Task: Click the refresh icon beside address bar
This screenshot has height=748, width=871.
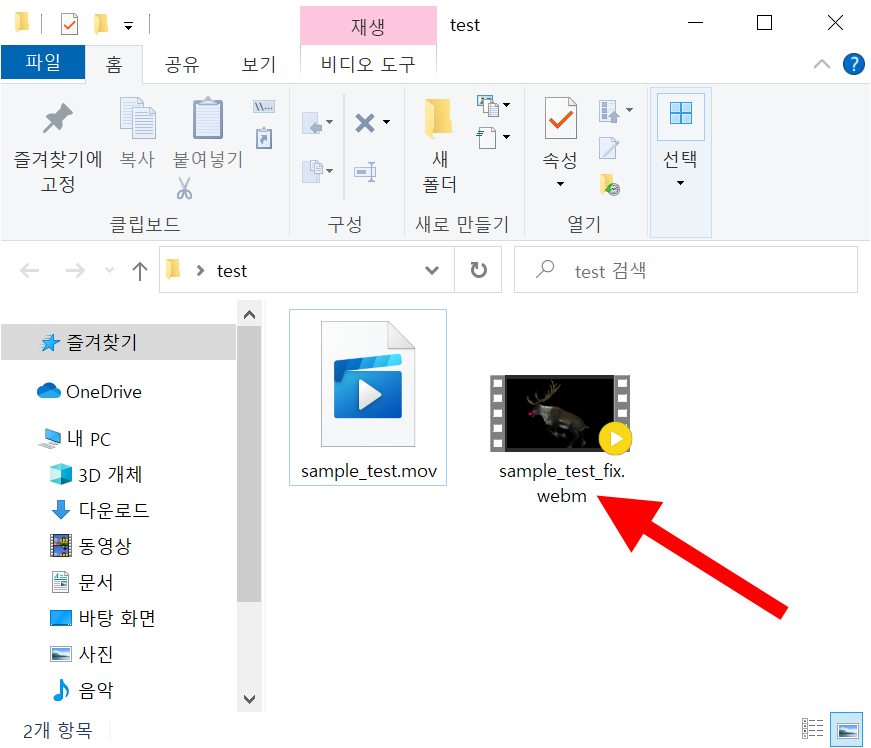Action: point(478,270)
